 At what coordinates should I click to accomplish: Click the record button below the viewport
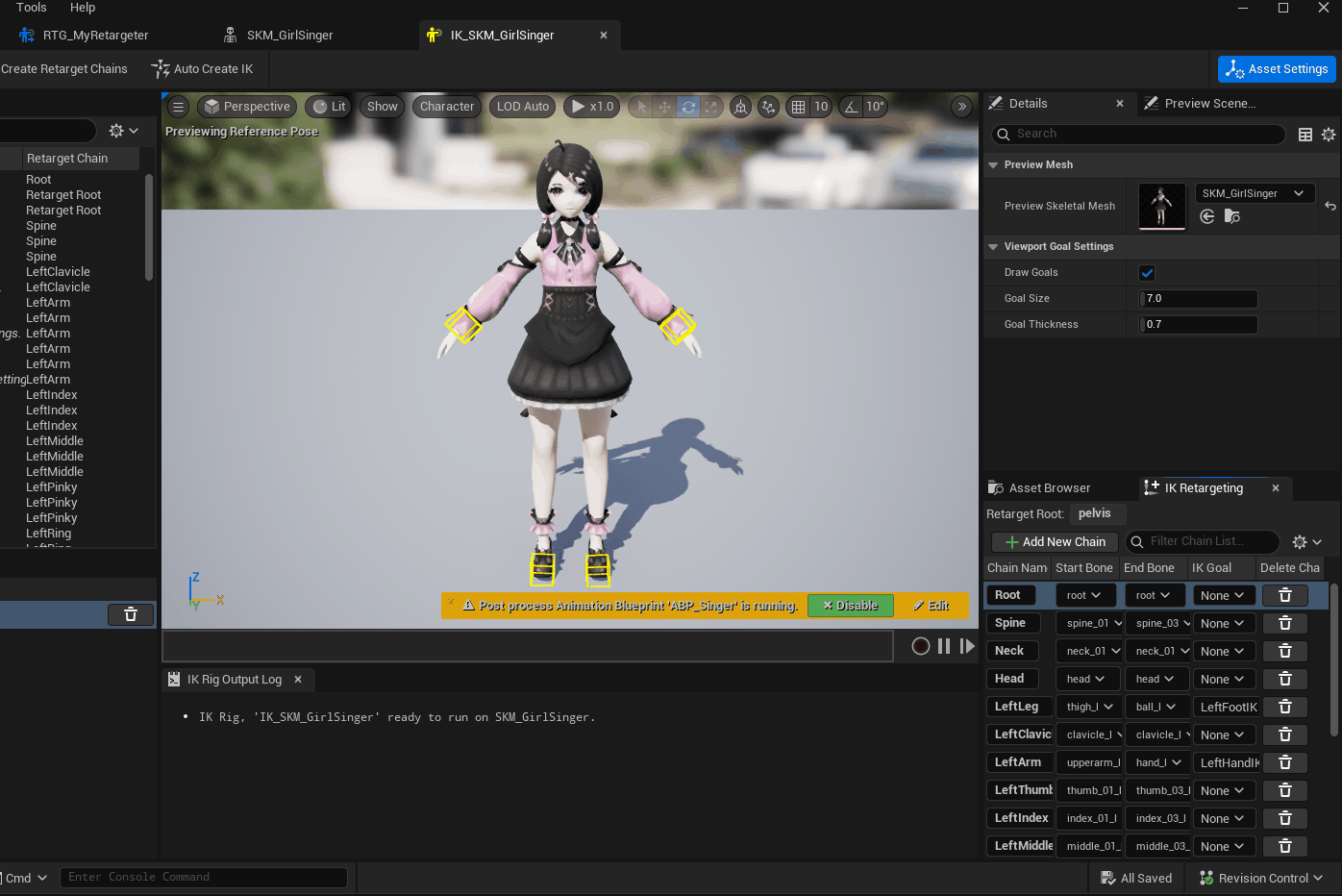point(920,646)
